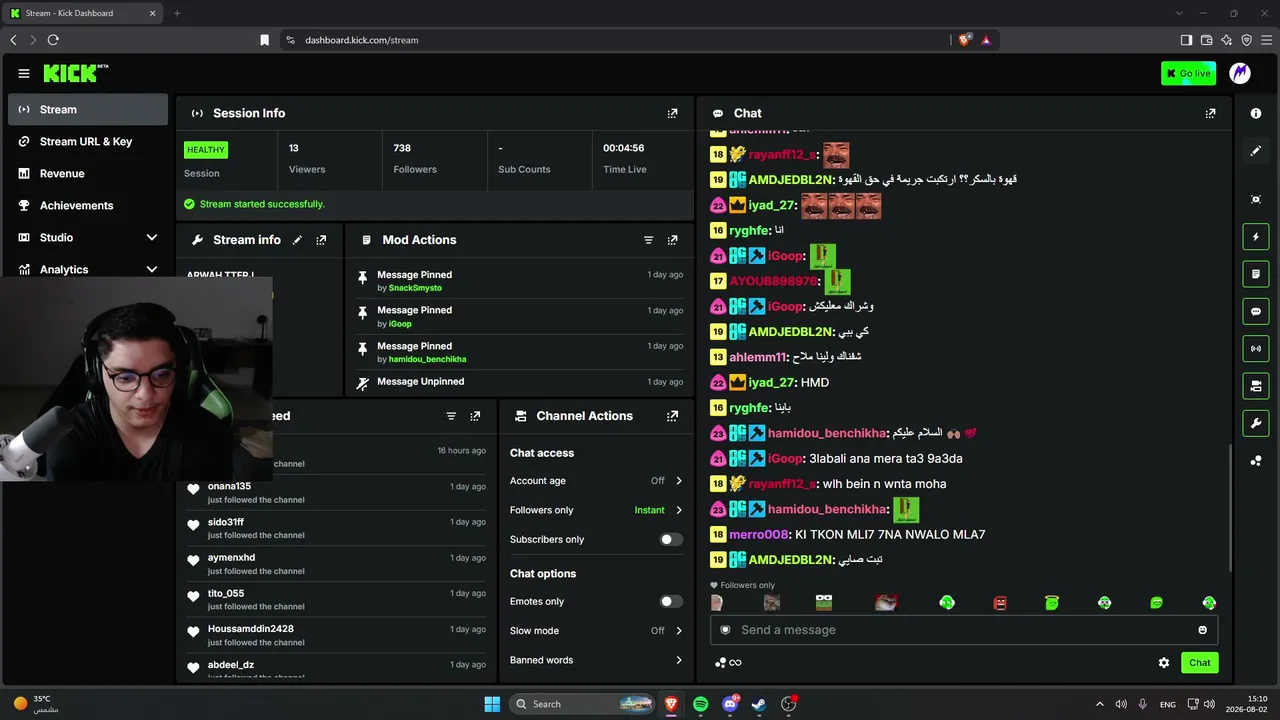Click the wrench icon in right rail
The image size is (1280, 720).
[1256, 423]
